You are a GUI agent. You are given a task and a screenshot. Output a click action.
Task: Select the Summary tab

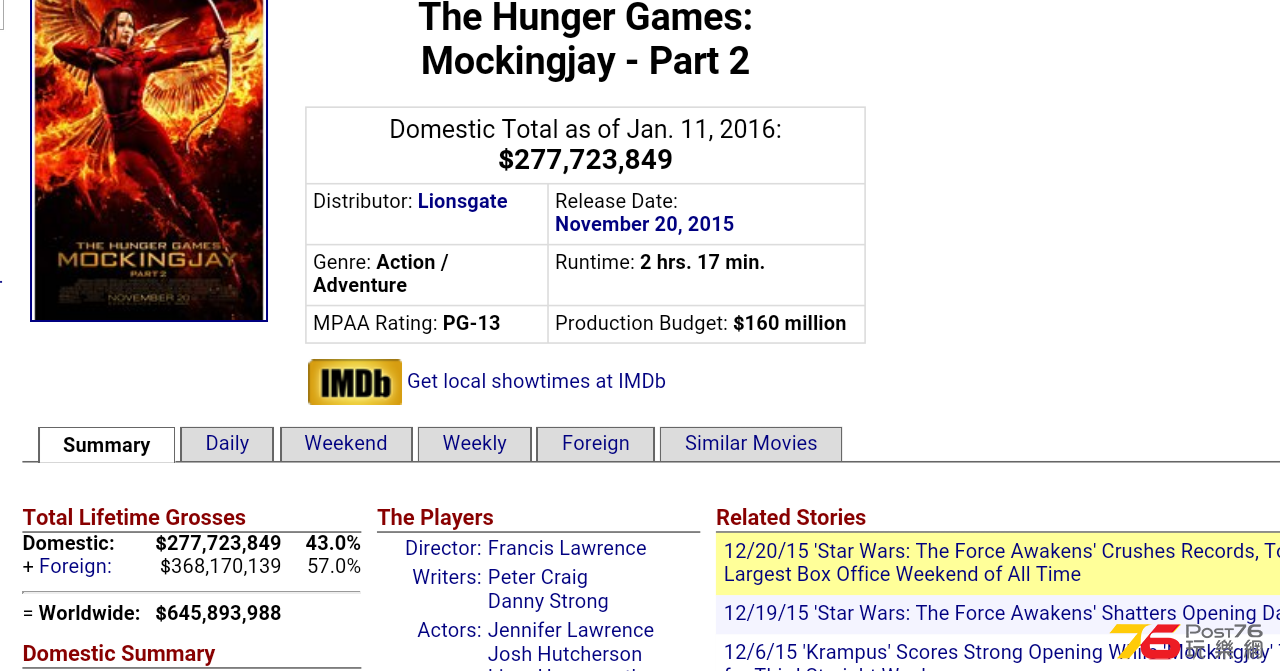(x=107, y=445)
